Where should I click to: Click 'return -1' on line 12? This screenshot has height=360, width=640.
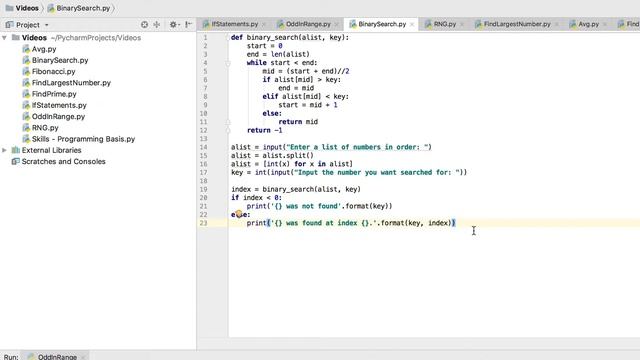[264, 130]
